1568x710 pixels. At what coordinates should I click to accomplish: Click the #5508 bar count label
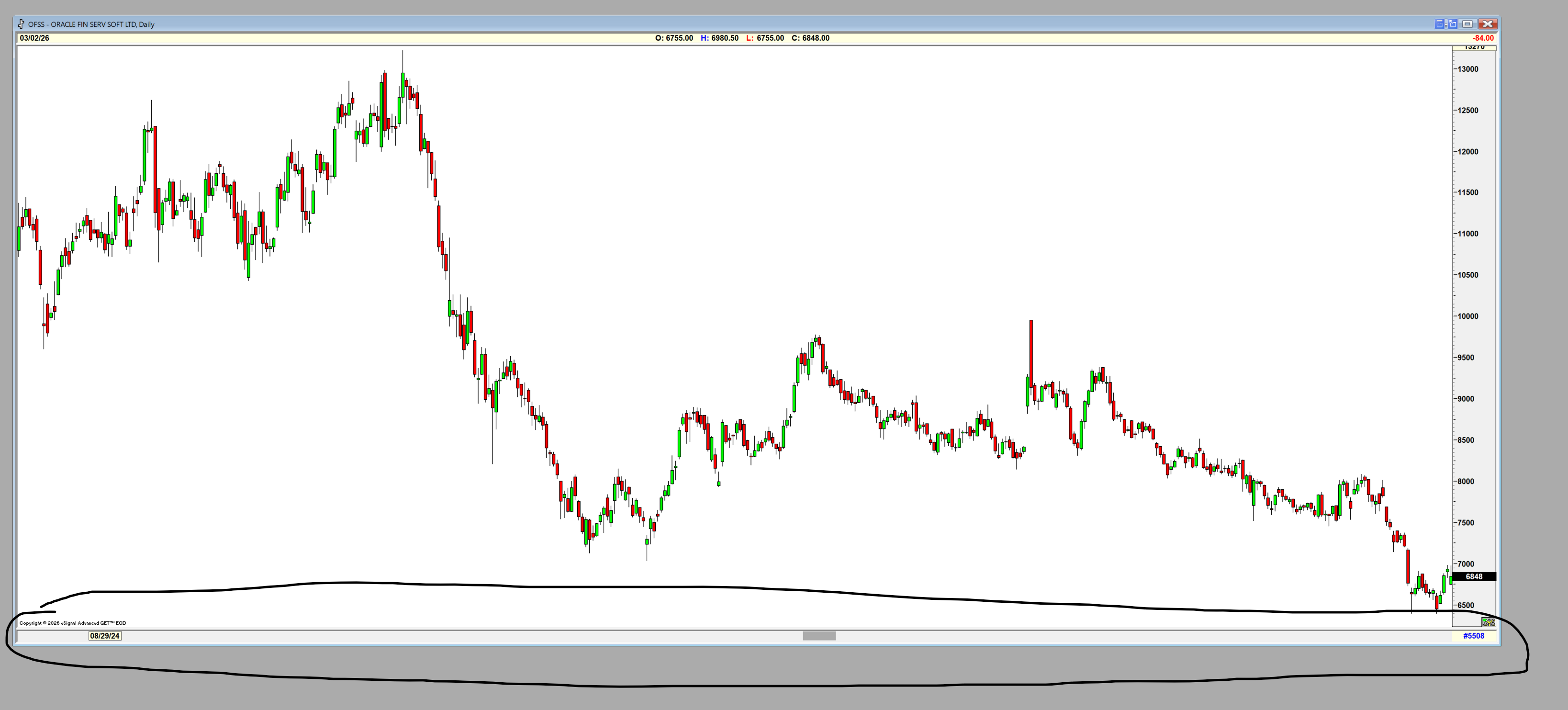1473,636
